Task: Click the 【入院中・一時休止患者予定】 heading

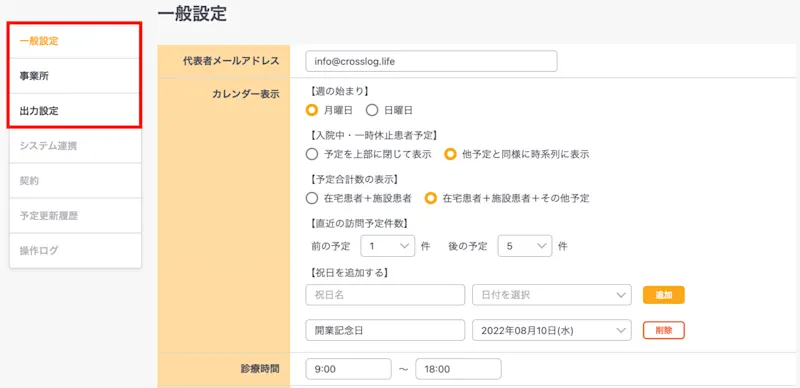Action: (x=374, y=136)
